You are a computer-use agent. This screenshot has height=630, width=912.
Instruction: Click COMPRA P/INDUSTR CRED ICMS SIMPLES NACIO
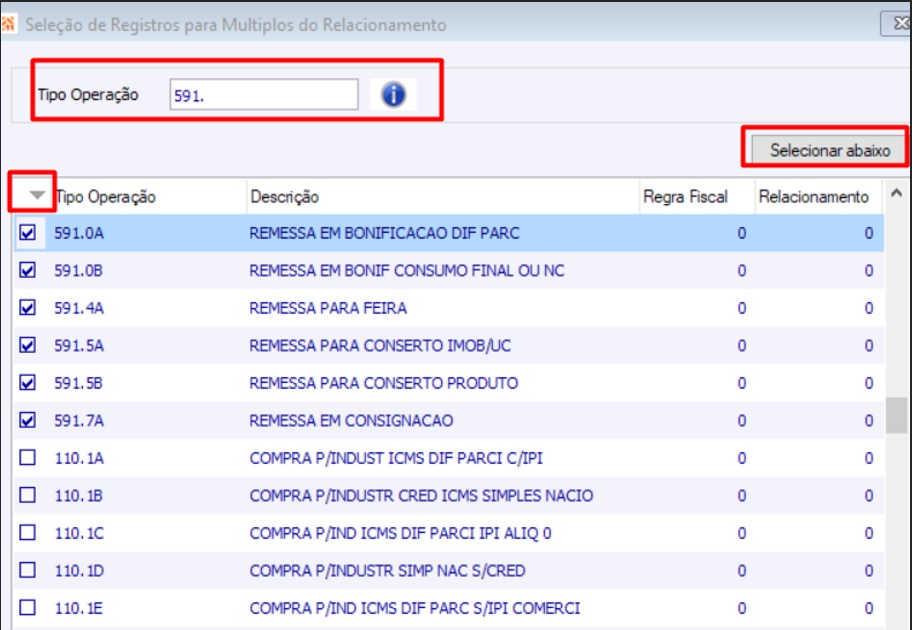click(x=421, y=496)
